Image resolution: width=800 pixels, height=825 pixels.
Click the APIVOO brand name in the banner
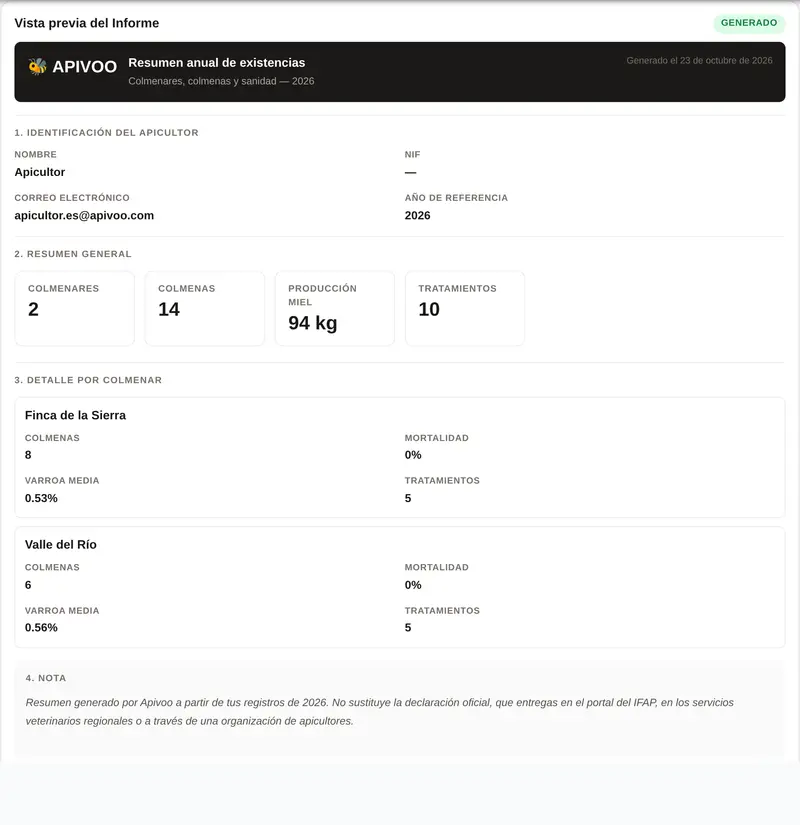(x=84, y=67)
